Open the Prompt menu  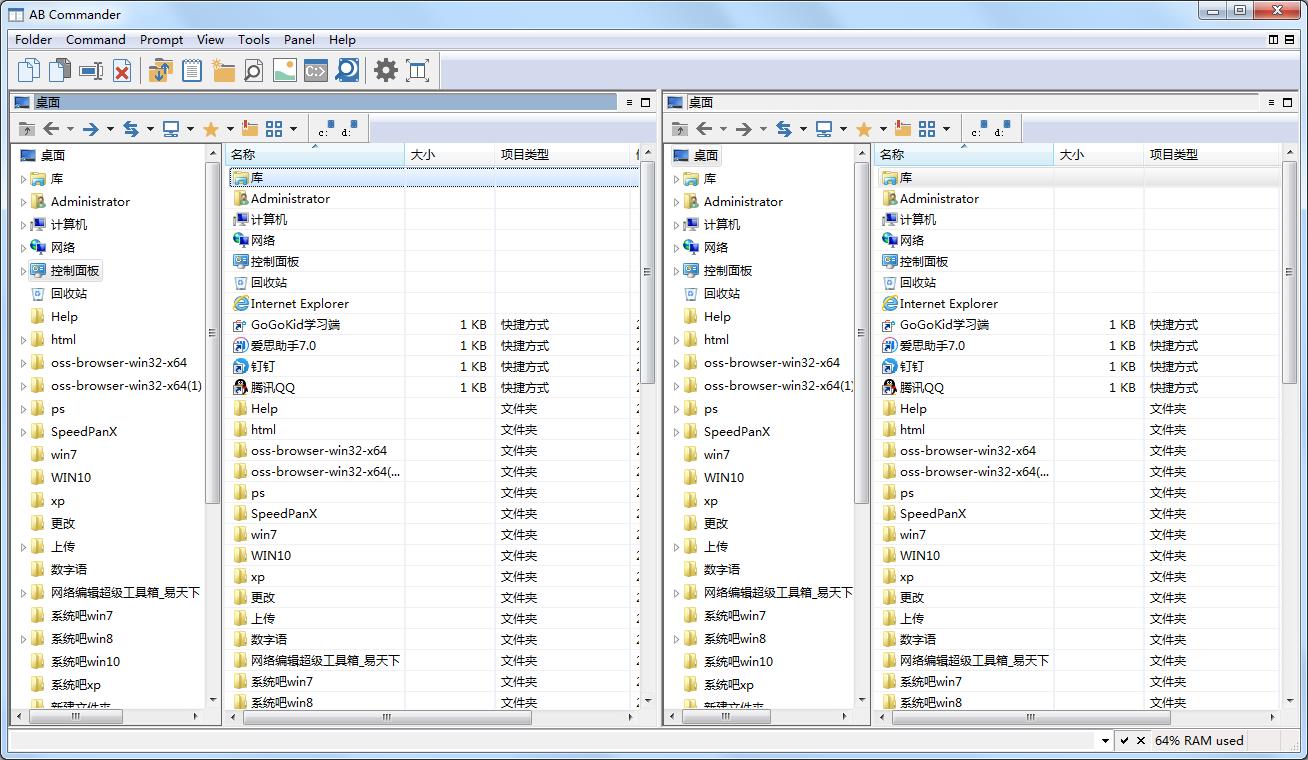pyautogui.click(x=162, y=40)
